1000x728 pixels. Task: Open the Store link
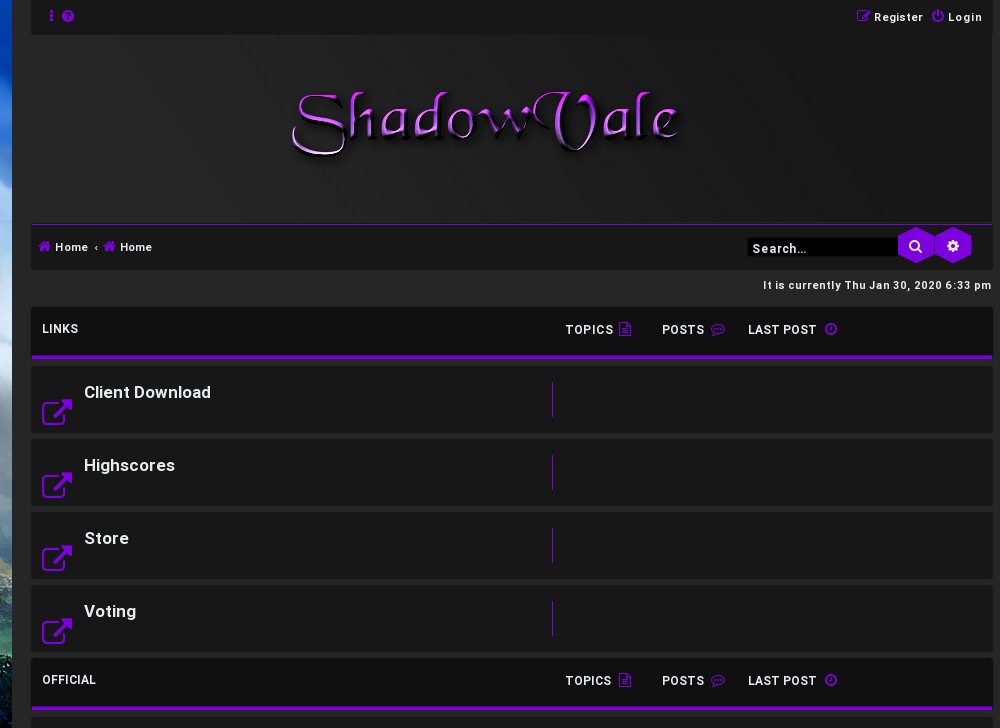[106, 538]
